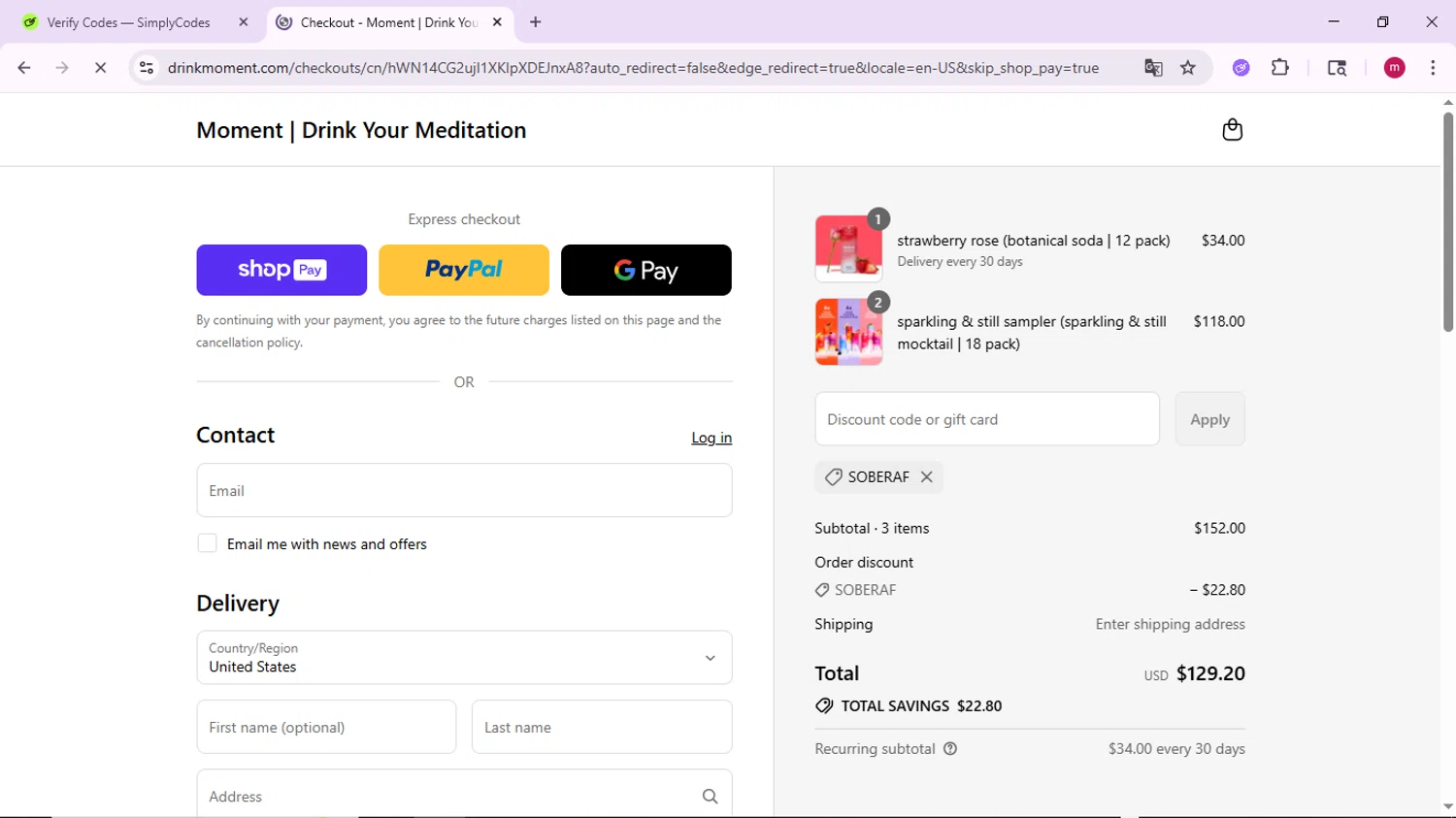Click the – $22.80 discount amount
This screenshot has height=818, width=1456.
pyautogui.click(x=1217, y=590)
